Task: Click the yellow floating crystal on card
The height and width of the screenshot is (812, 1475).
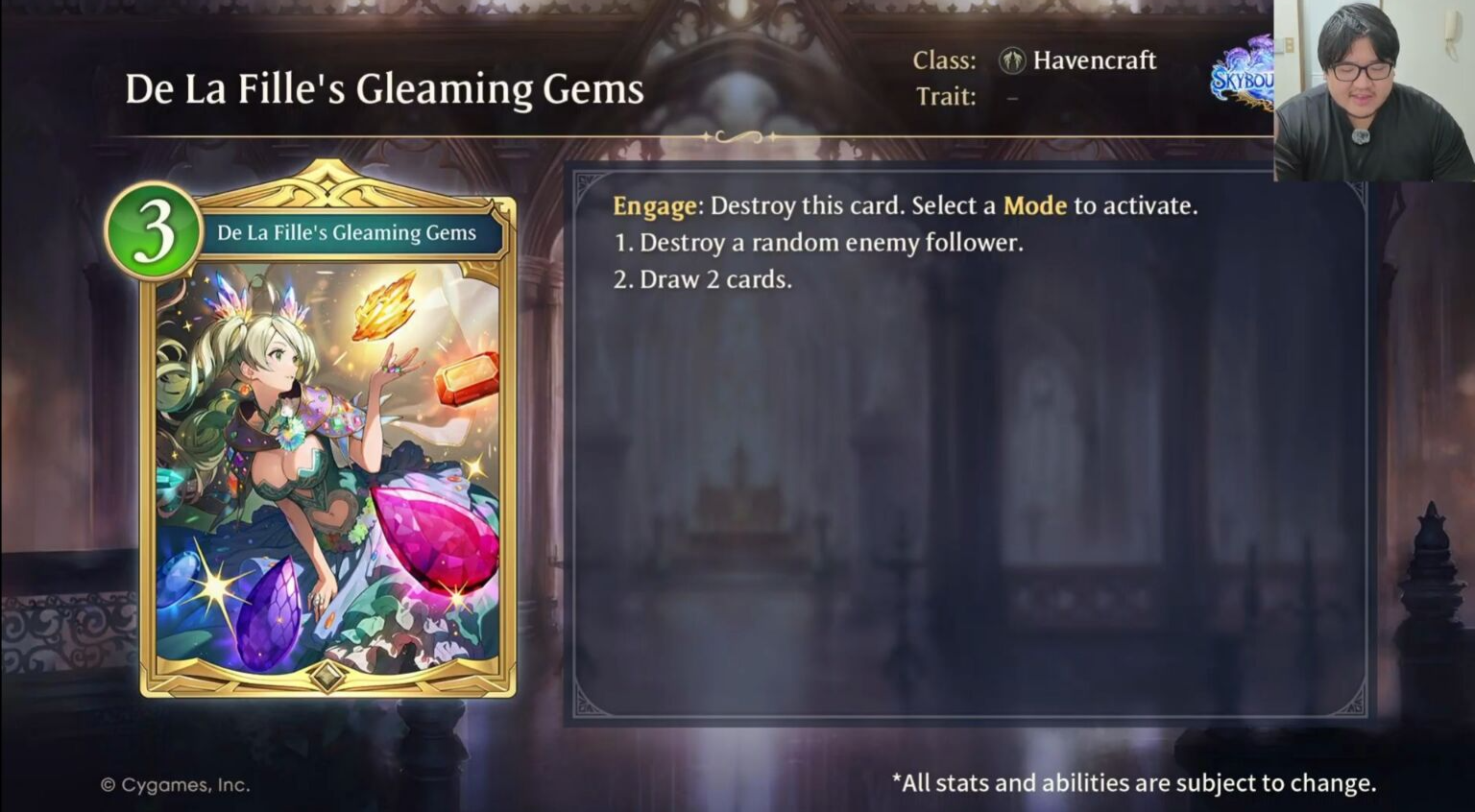Action: (x=384, y=307)
